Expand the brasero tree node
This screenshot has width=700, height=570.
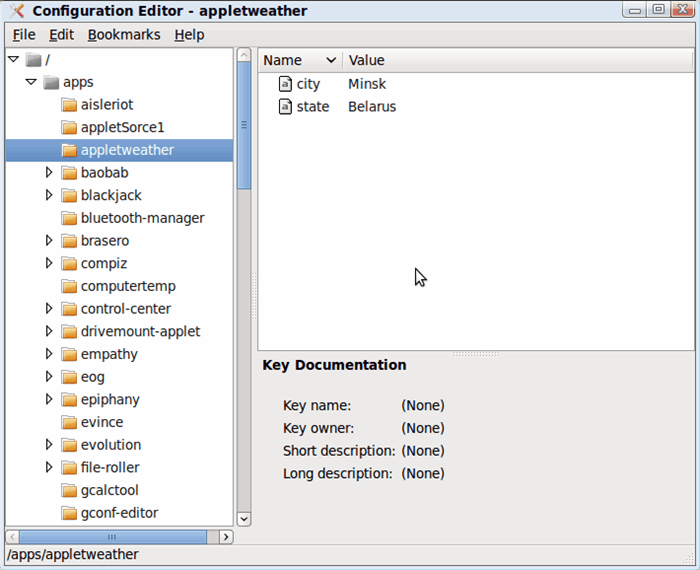pyautogui.click(x=49, y=241)
